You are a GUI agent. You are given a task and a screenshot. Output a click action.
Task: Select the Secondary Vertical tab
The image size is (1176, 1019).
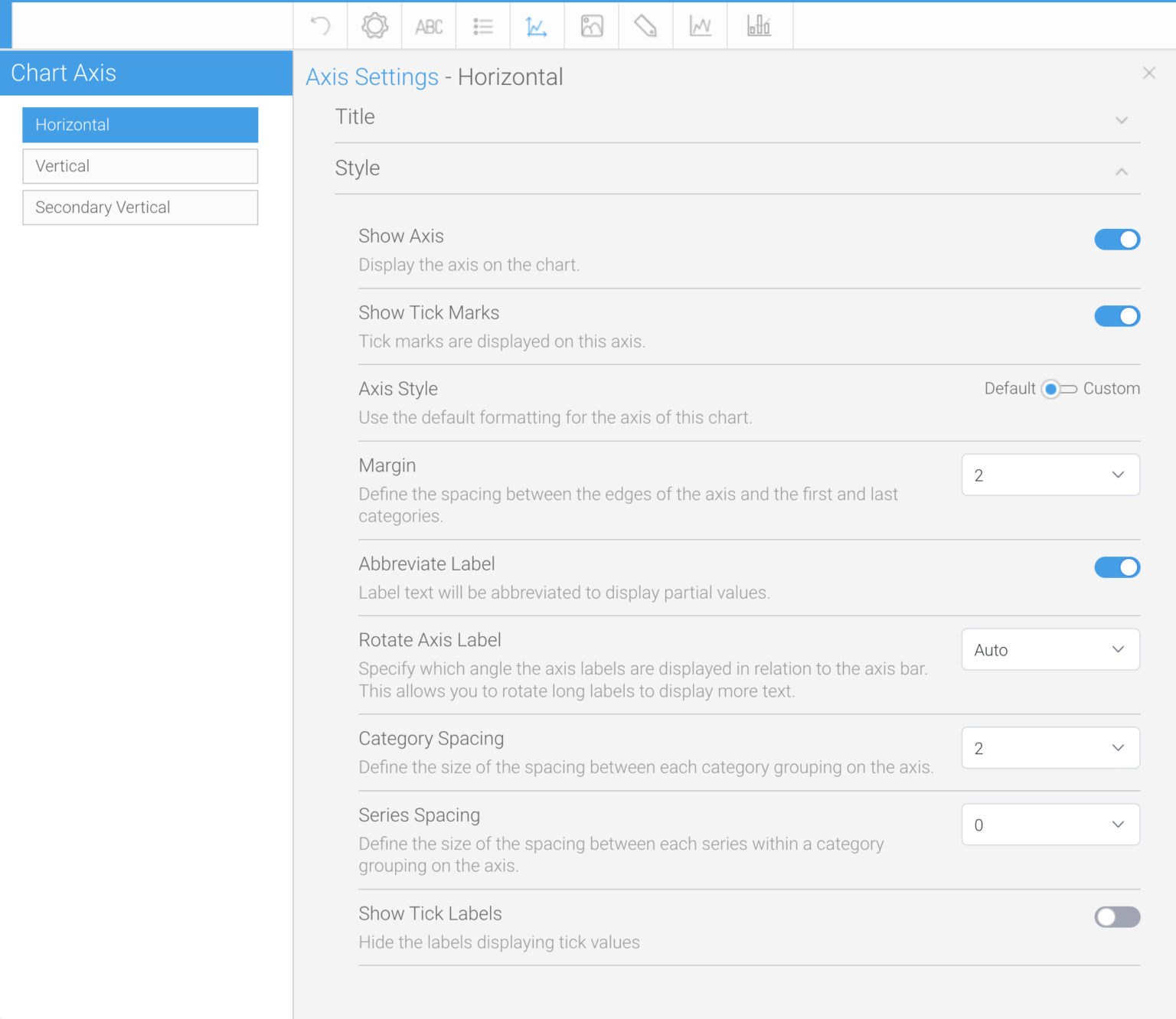pos(140,207)
